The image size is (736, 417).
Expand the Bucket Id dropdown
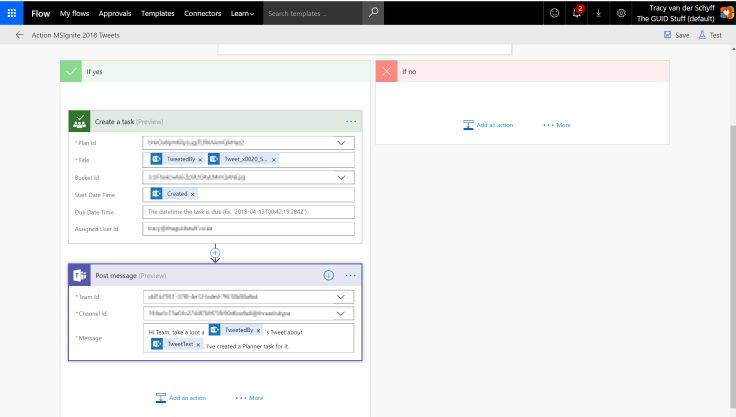[345, 177]
